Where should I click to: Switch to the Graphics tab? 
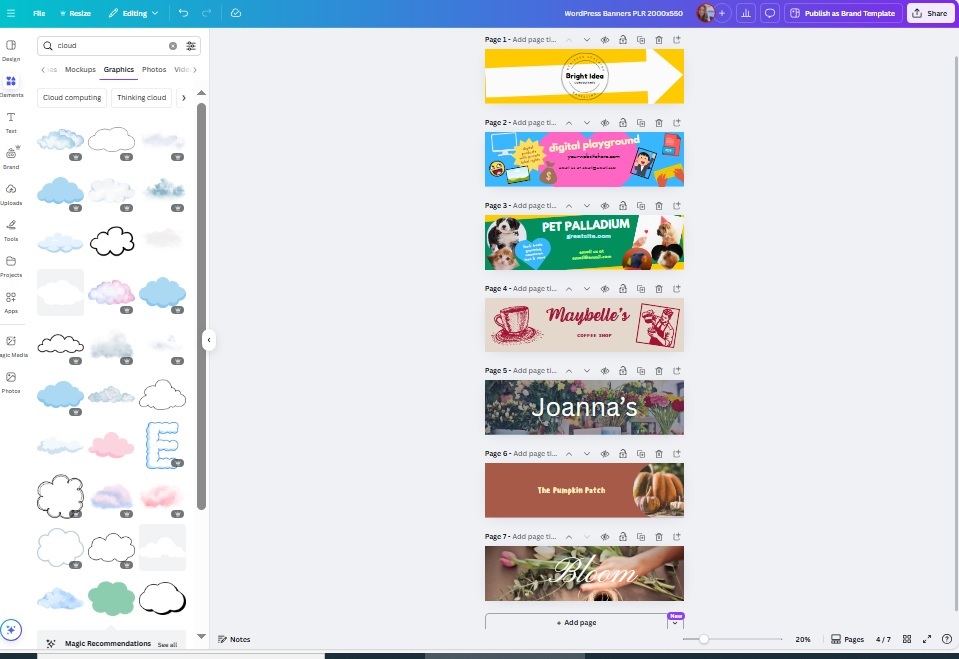click(x=119, y=69)
